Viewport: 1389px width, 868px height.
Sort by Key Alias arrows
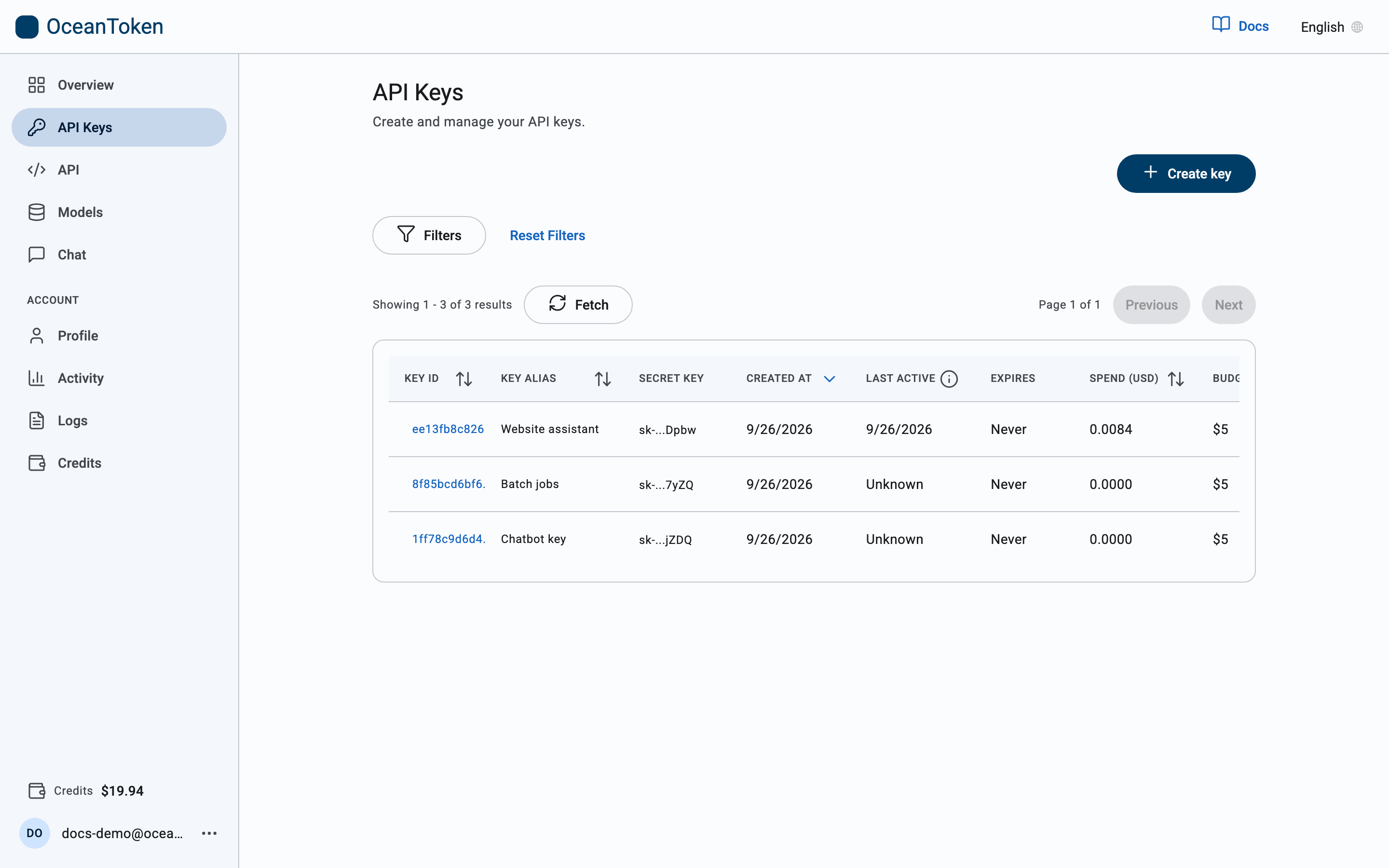[603, 379]
